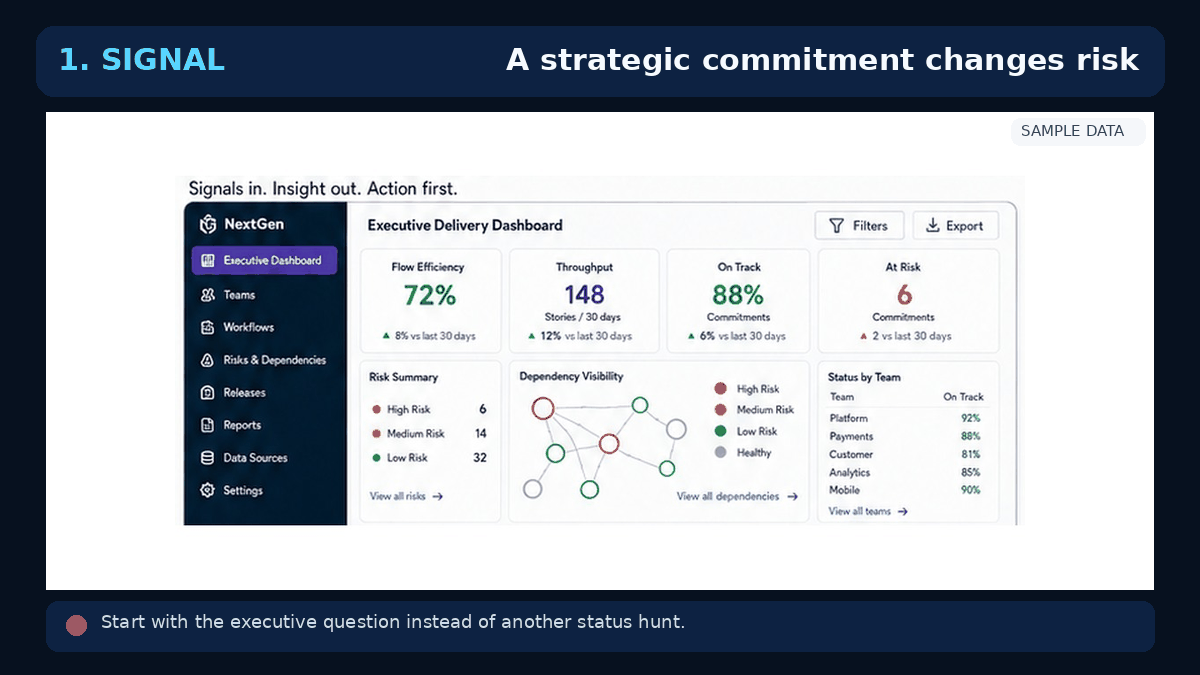1200x675 pixels.
Task: Click the Filters button
Action: (859, 226)
